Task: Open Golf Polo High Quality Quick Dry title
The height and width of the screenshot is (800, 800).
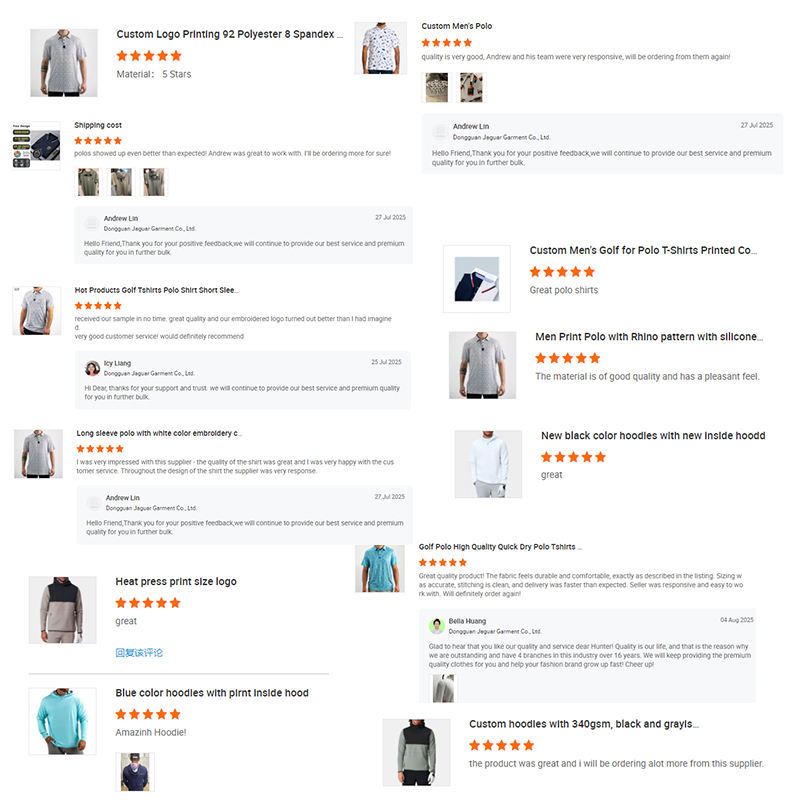Action: pyautogui.click(x=500, y=546)
